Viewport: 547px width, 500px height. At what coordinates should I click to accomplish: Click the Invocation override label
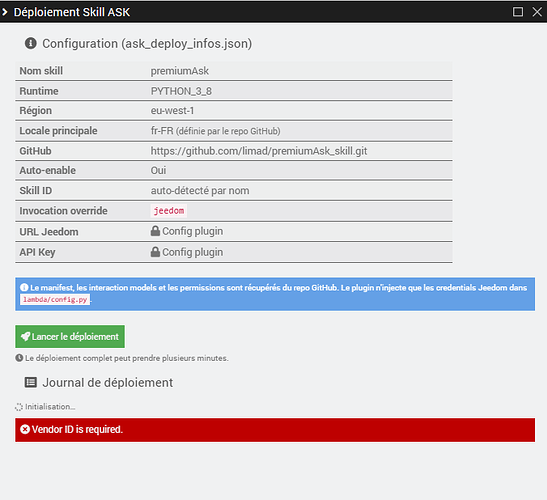tap(63, 211)
